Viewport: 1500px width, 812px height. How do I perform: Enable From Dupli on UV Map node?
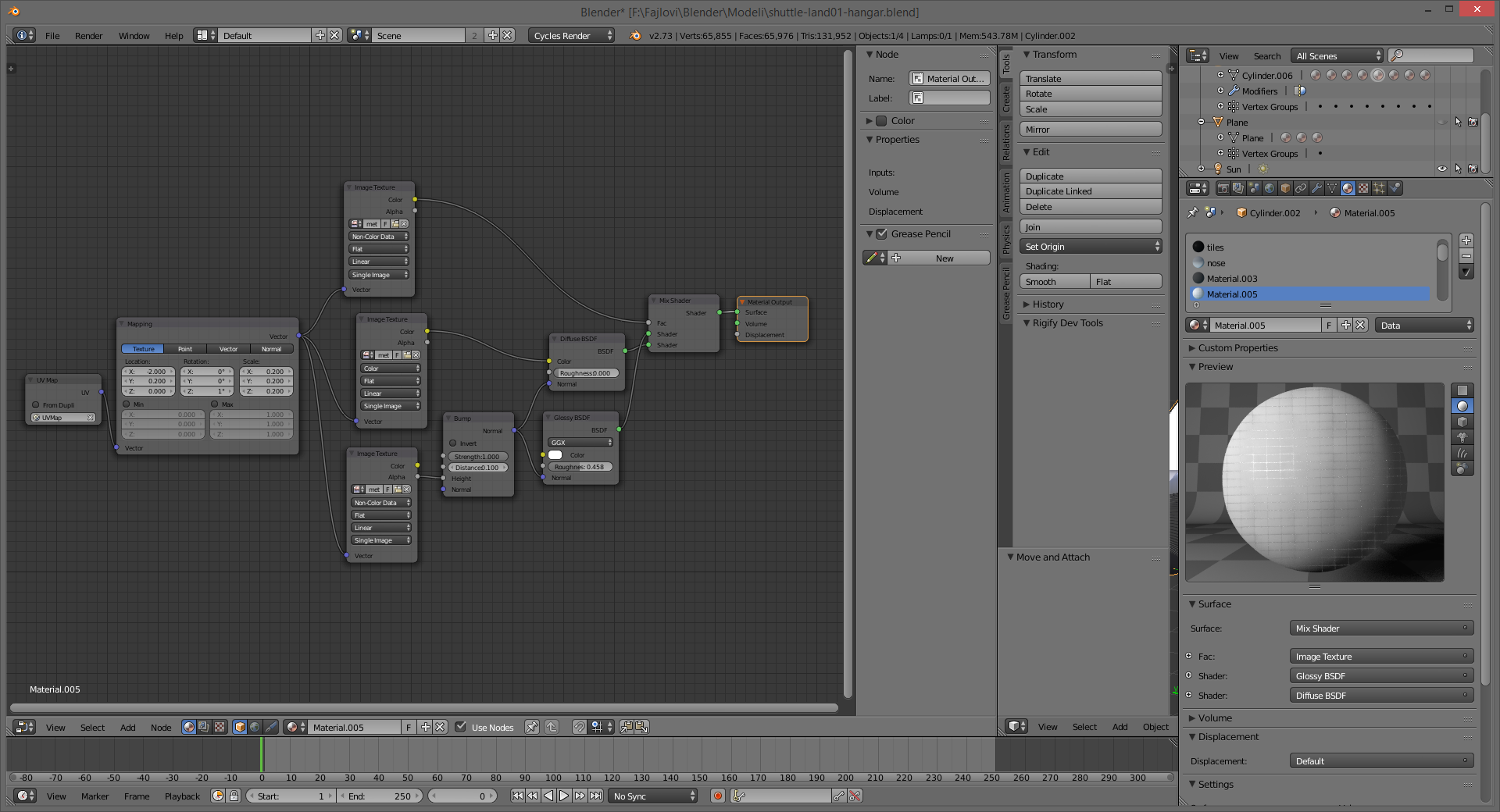36,405
